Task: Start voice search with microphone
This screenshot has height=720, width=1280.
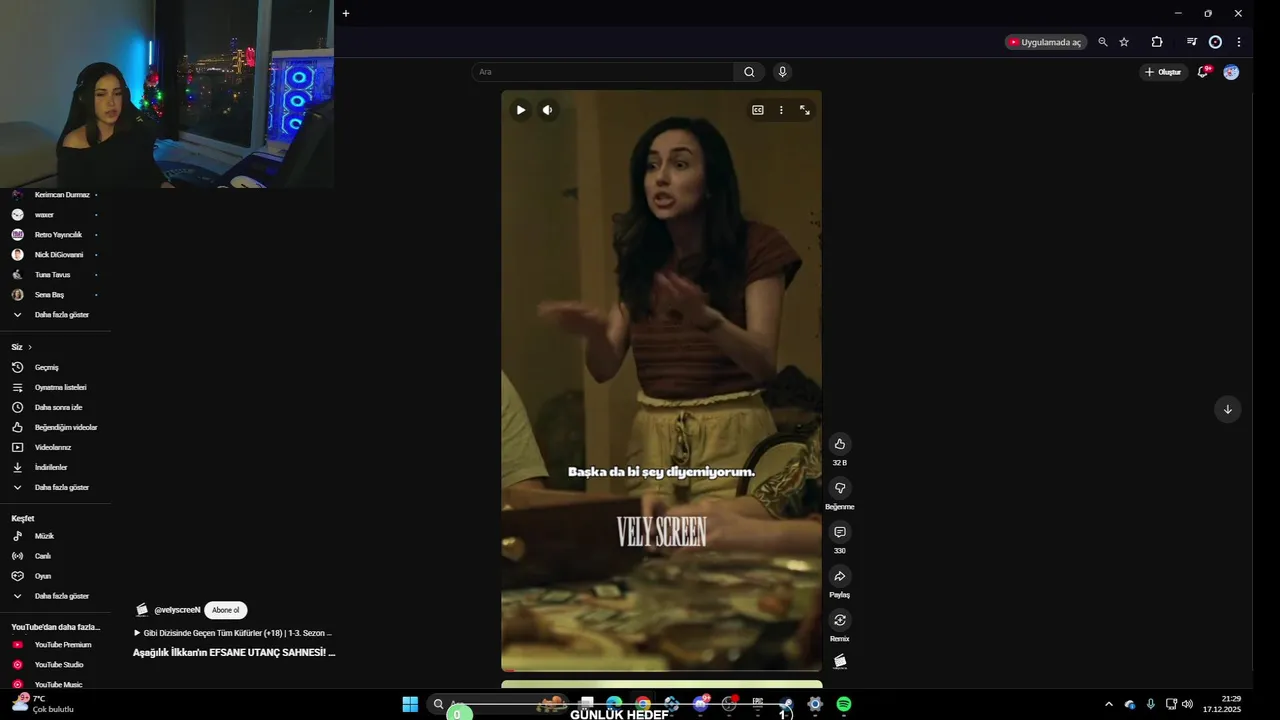Action: (x=783, y=72)
